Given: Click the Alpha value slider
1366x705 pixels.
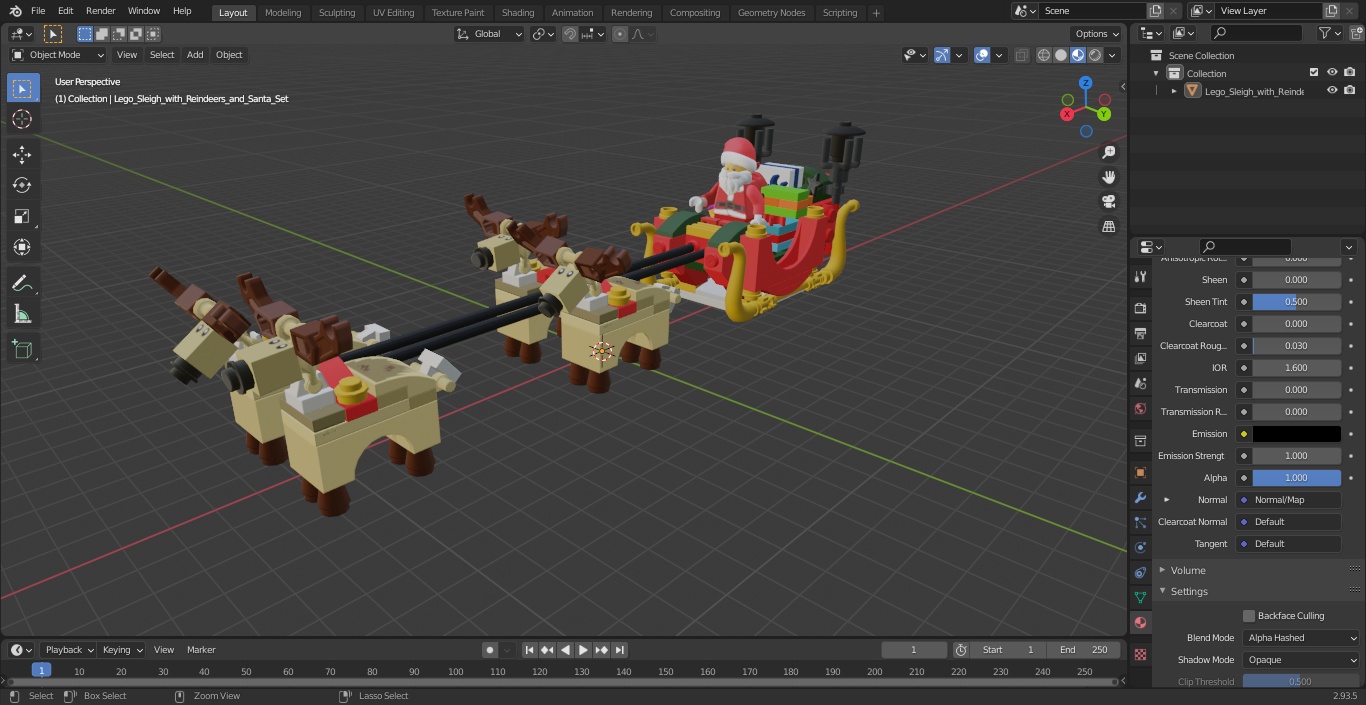Looking at the screenshot, I should (1296, 478).
